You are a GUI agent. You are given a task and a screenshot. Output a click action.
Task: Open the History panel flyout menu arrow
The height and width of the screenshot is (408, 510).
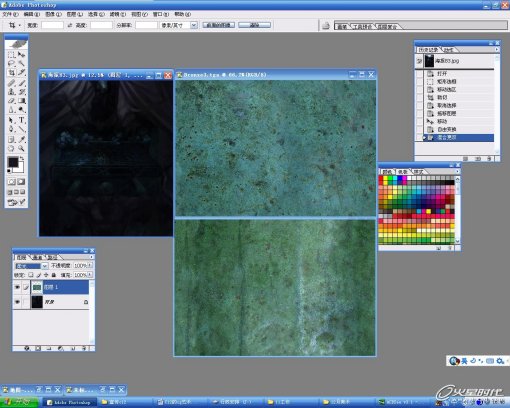(497, 50)
